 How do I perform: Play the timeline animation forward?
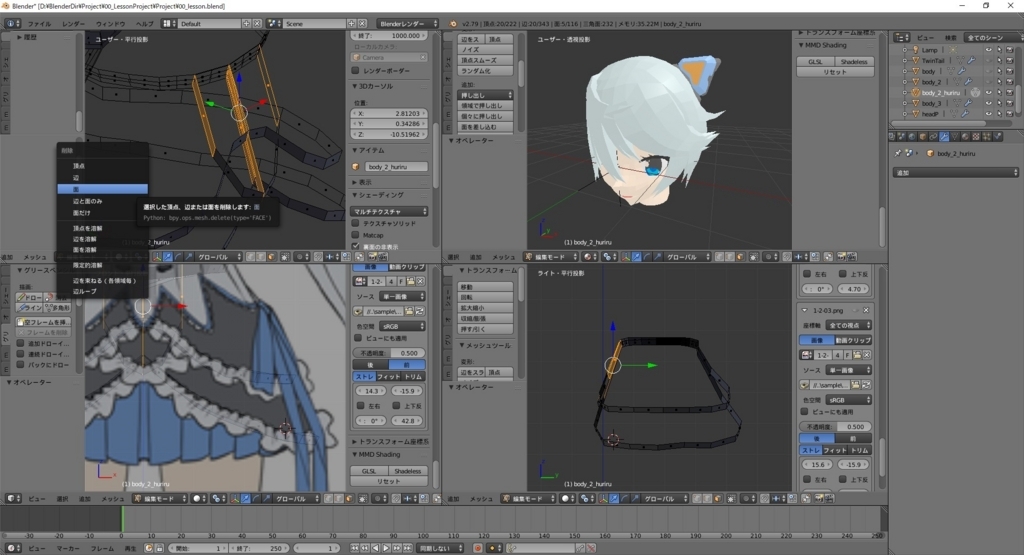[386, 548]
